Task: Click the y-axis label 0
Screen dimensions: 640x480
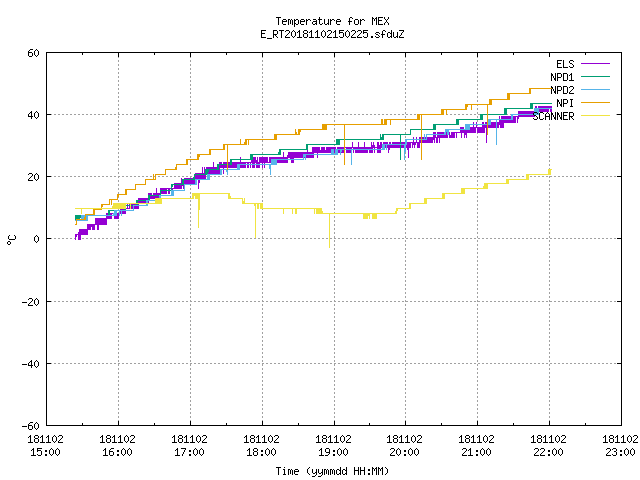Action: tap(37, 239)
